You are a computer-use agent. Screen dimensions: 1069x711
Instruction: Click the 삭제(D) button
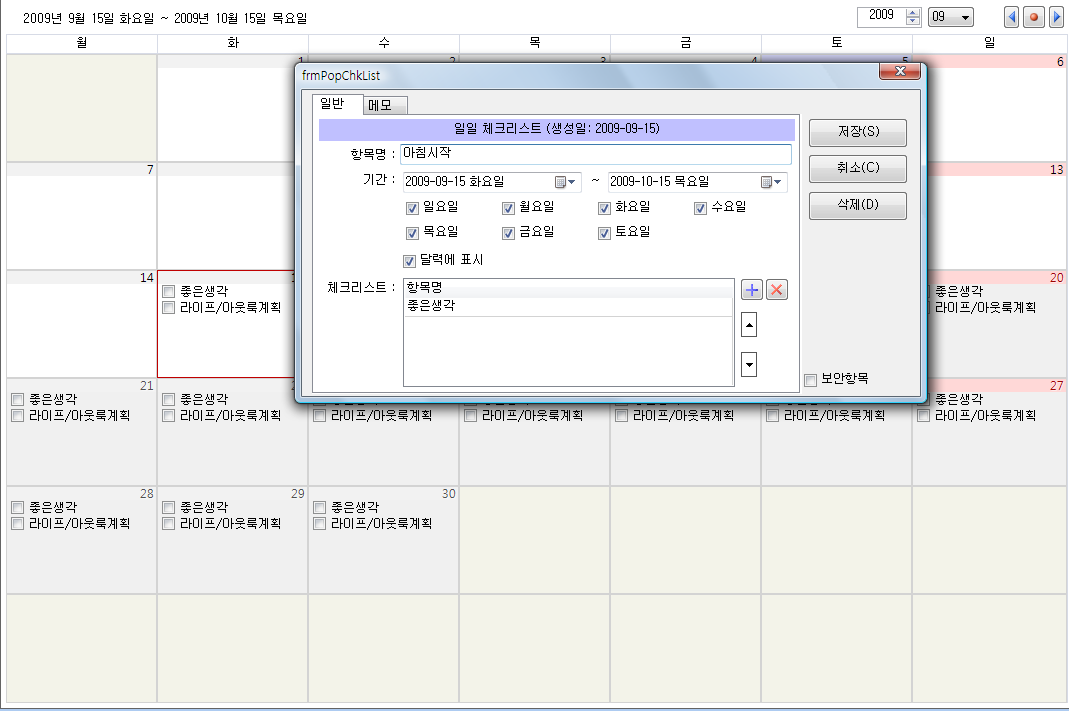pos(858,205)
